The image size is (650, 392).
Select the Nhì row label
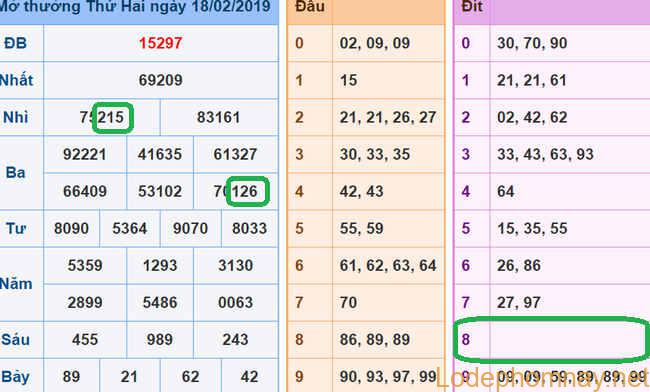point(16,117)
